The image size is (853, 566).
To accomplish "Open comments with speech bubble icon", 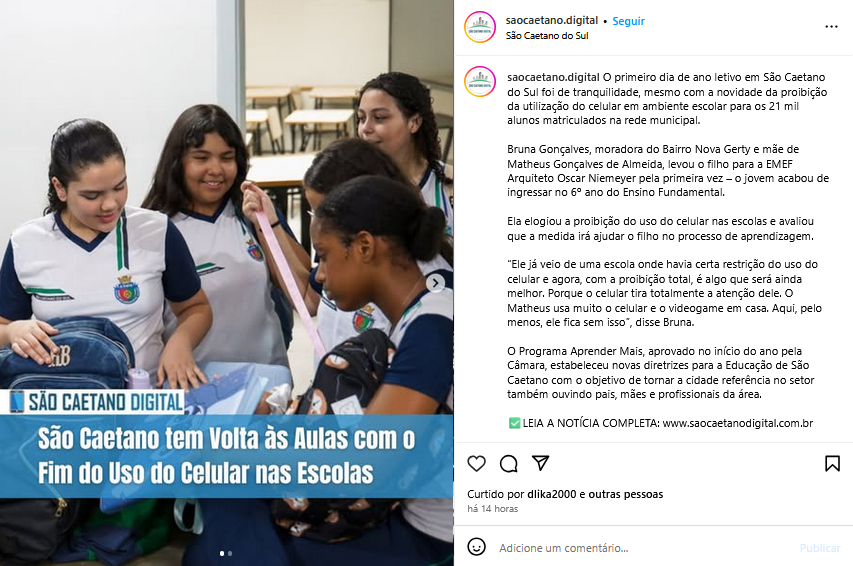I will pos(509,464).
